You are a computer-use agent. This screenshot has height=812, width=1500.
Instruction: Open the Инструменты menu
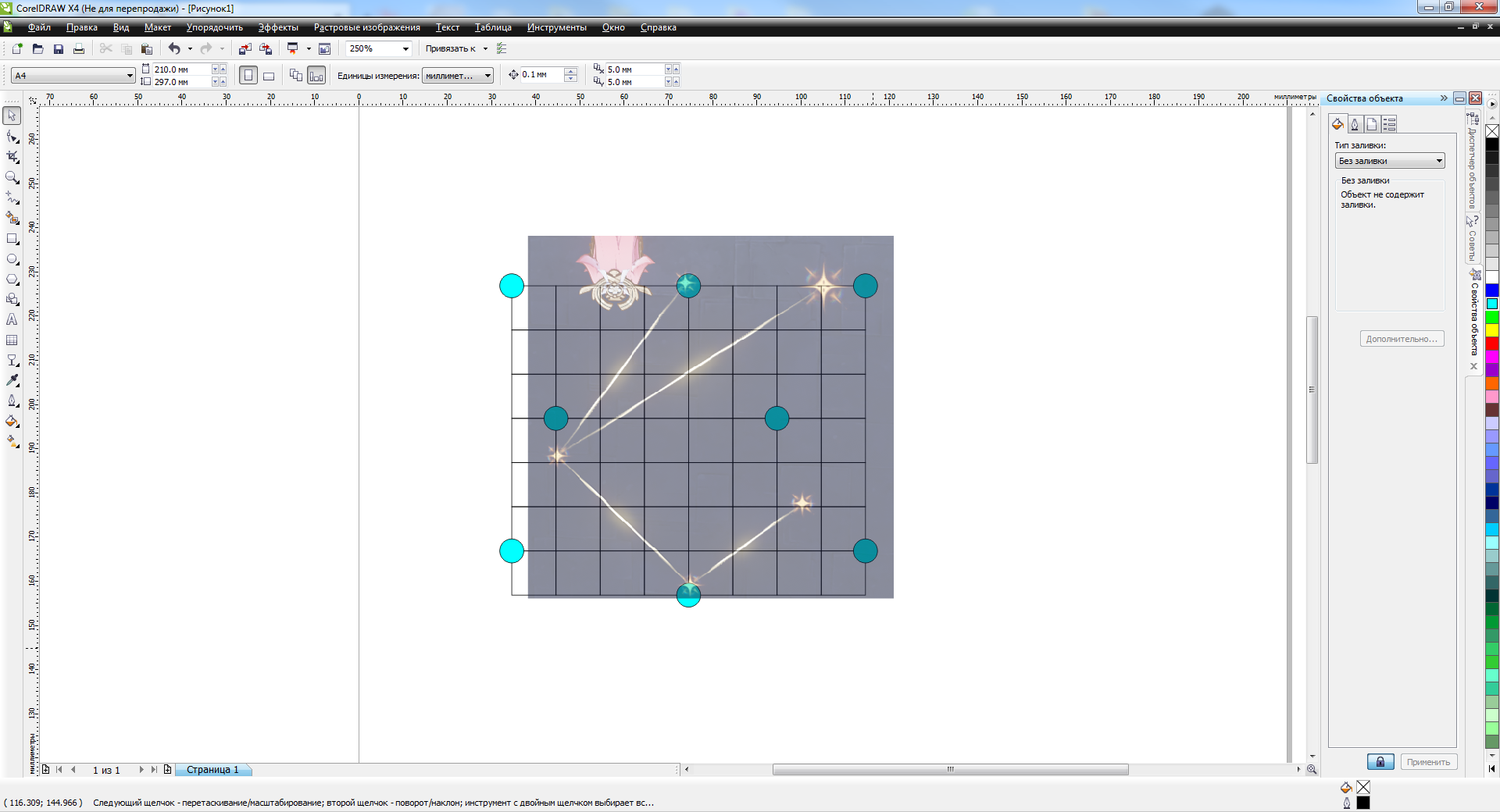(x=556, y=27)
